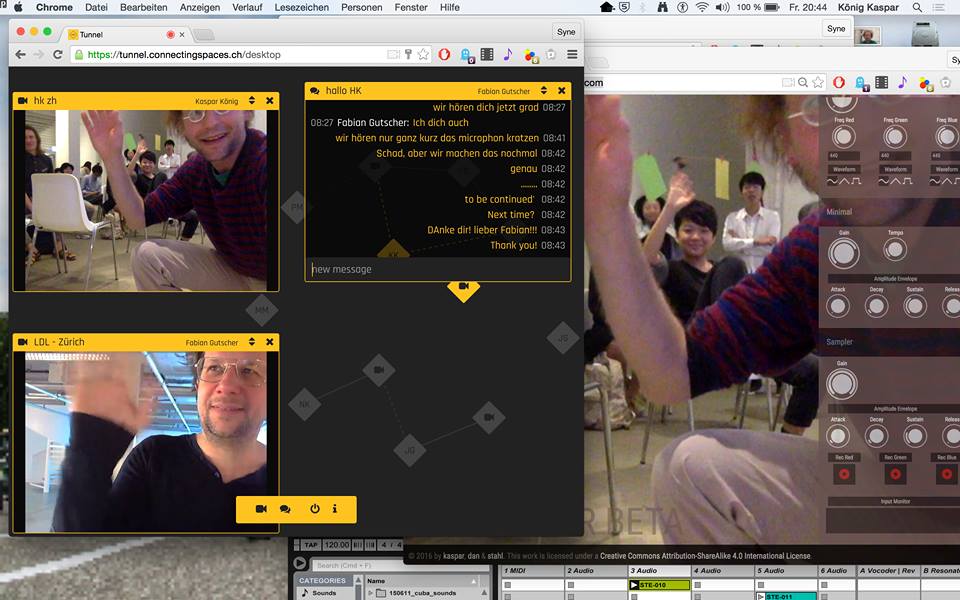The width and height of the screenshot is (960, 600).
Task: Adjust the Minimal Gain knob
Action: (844, 253)
